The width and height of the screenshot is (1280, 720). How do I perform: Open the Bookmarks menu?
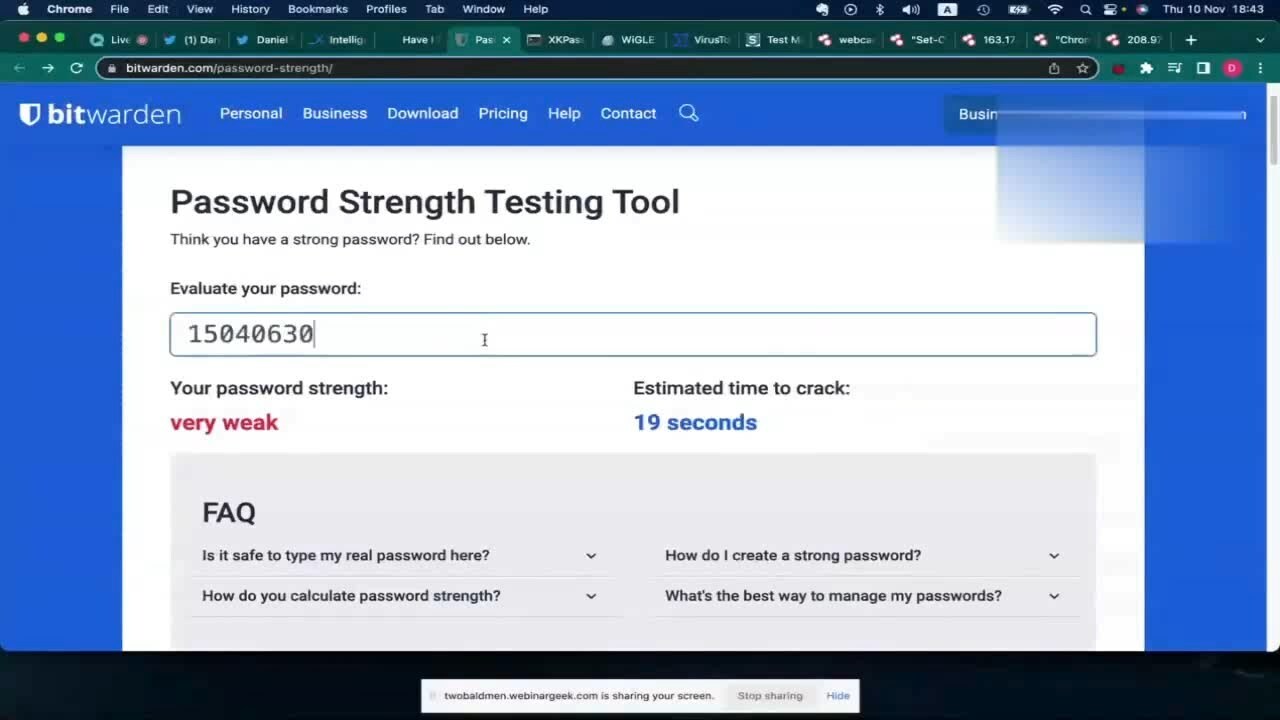318,9
